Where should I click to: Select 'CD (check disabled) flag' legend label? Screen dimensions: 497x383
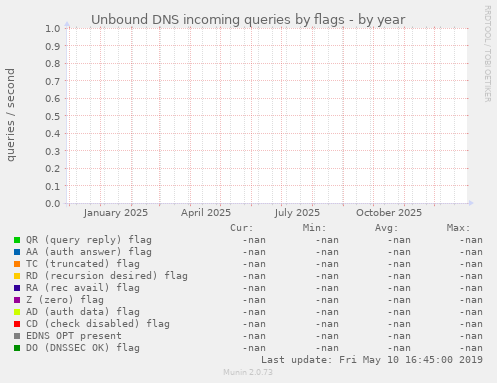click(98, 324)
